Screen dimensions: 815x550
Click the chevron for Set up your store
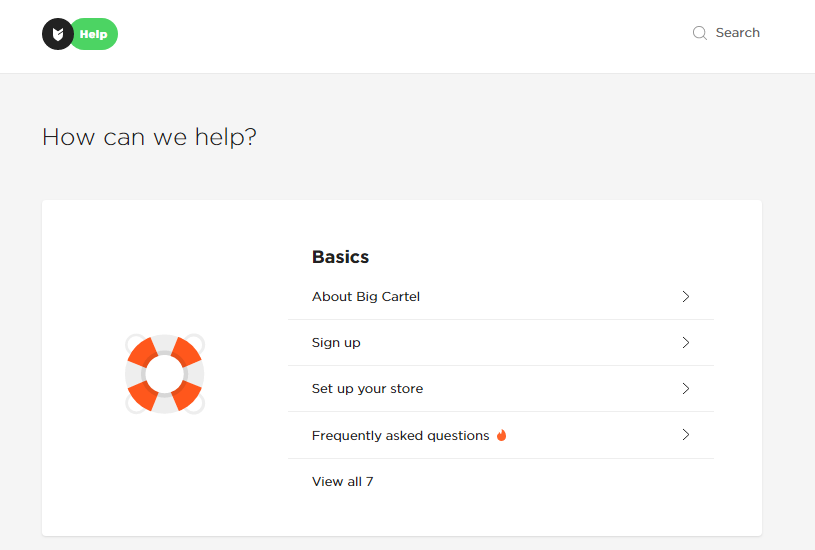click(686, 389)
